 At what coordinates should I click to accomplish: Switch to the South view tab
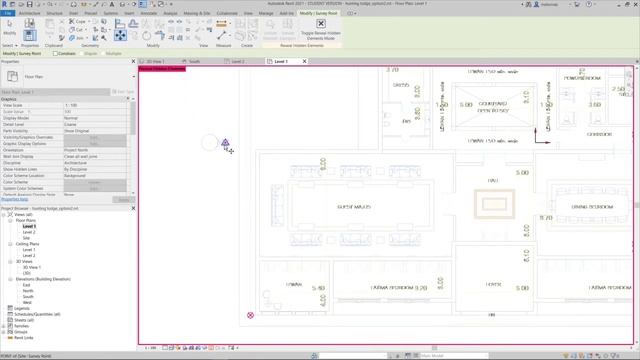[194, 61]
